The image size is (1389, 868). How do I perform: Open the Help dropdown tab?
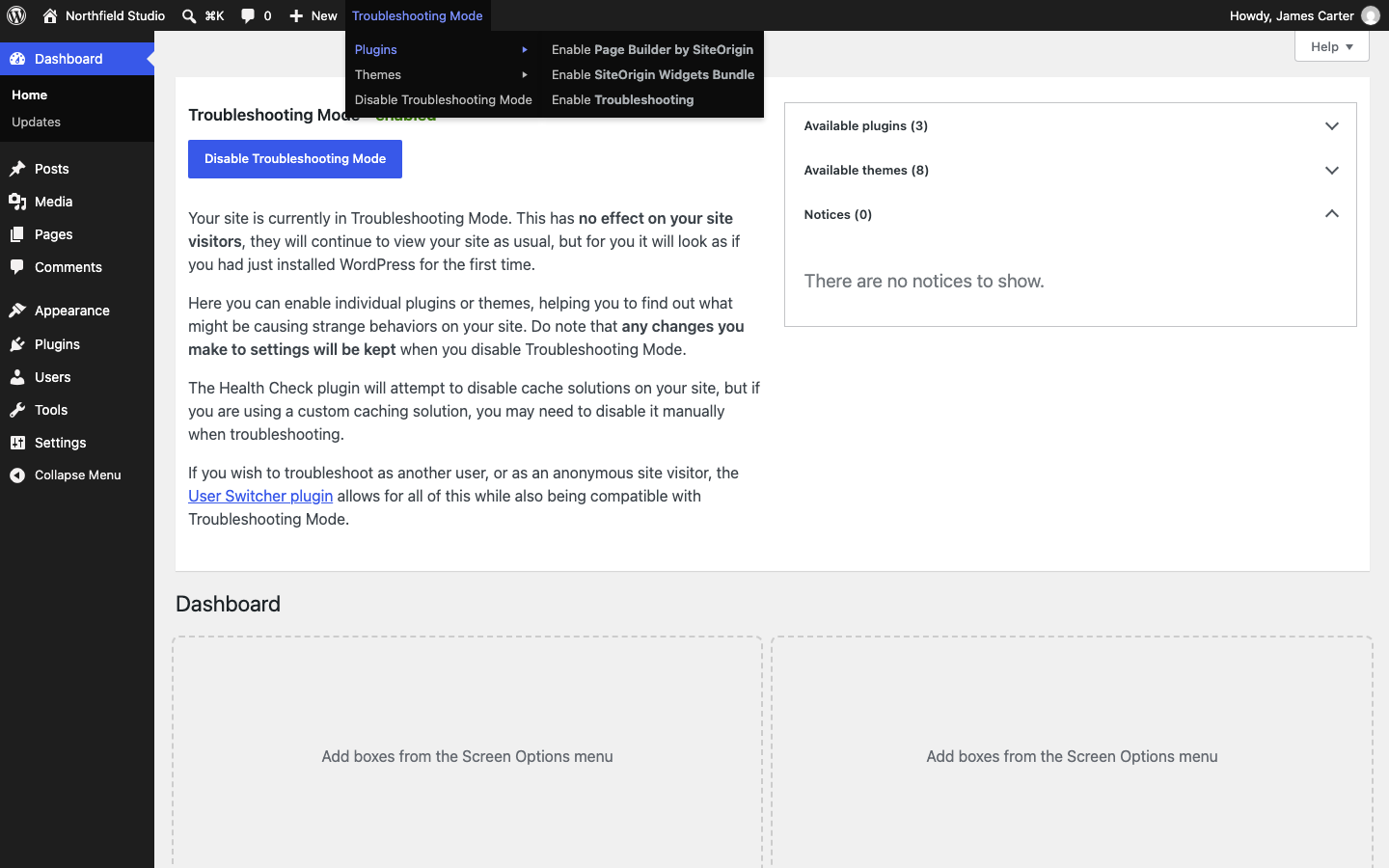(x=1331, y=46)
